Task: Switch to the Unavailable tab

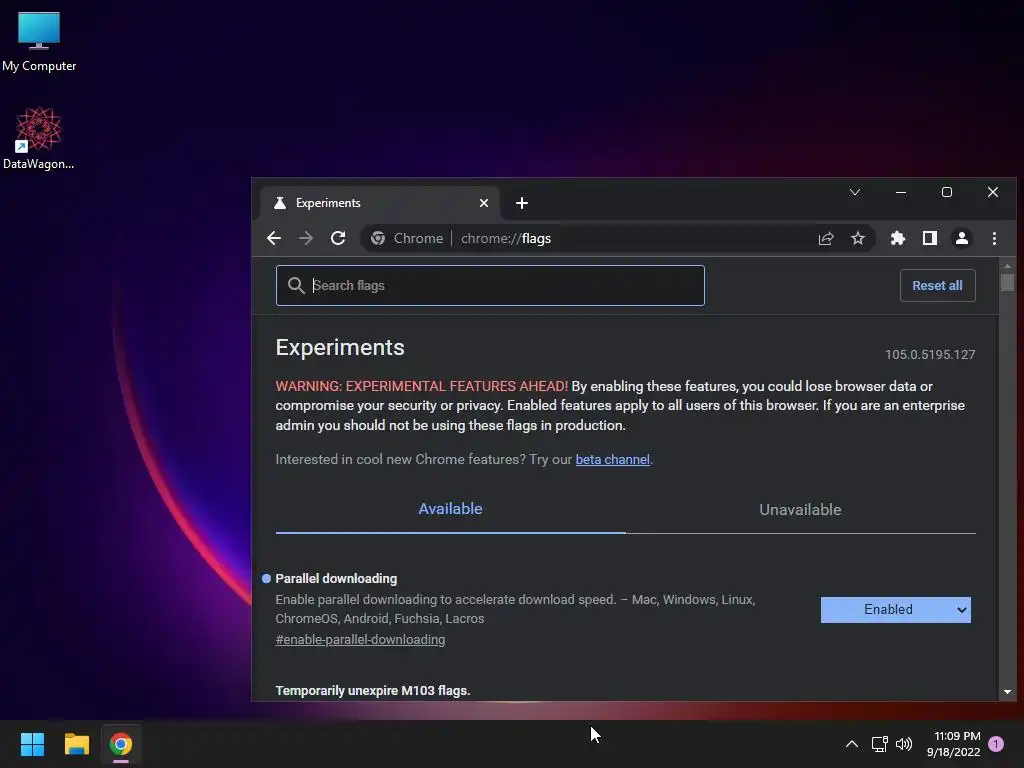Action: (800, 509)
